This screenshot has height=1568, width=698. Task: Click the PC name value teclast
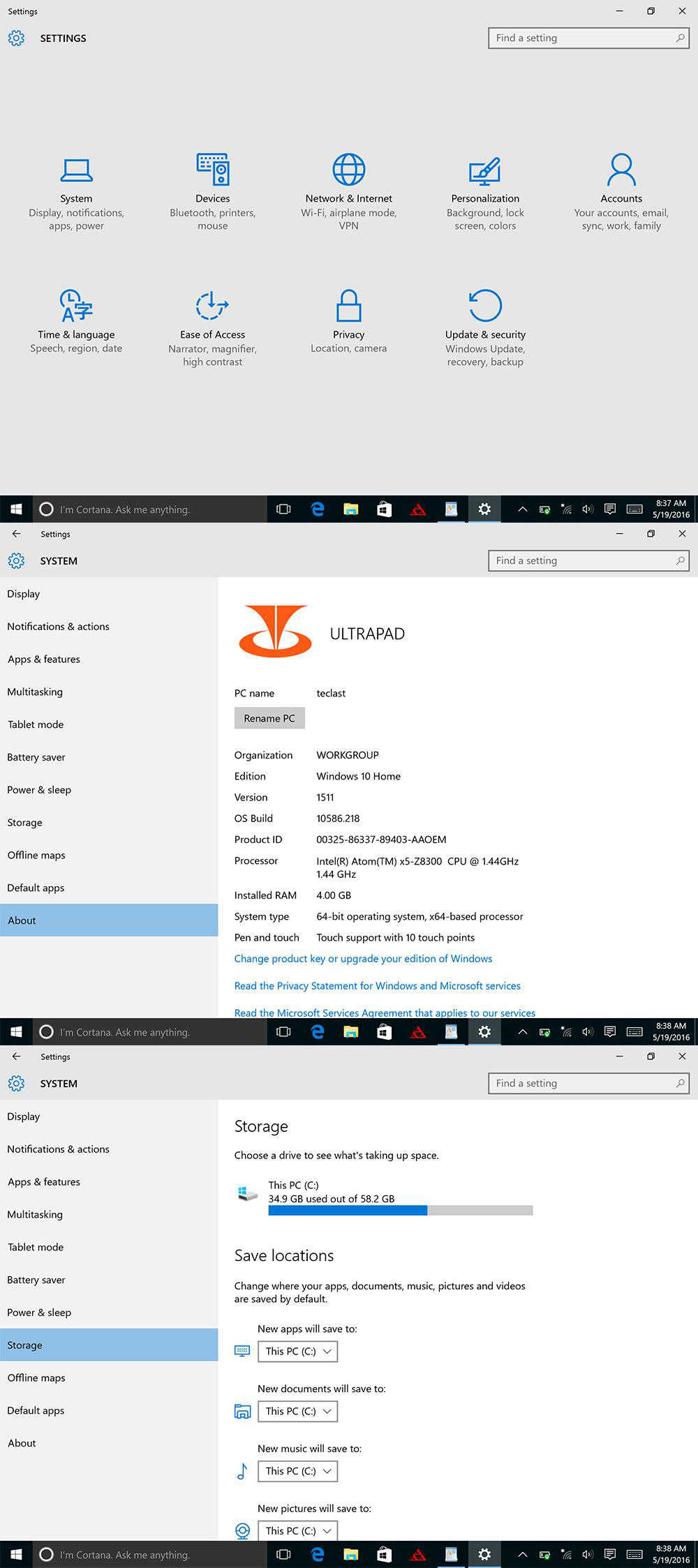click(331, 693)
